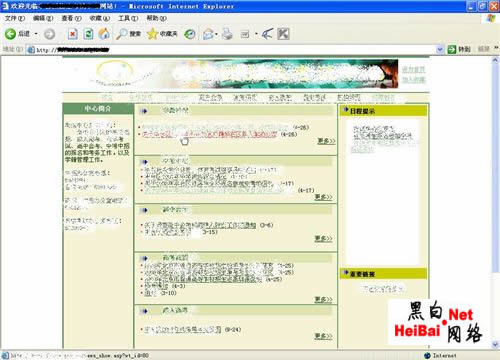Image resolution: width=500 pixels, height=360 pixels.
Task: Open the 编辑(E) menu
Action: coord(43,18)
